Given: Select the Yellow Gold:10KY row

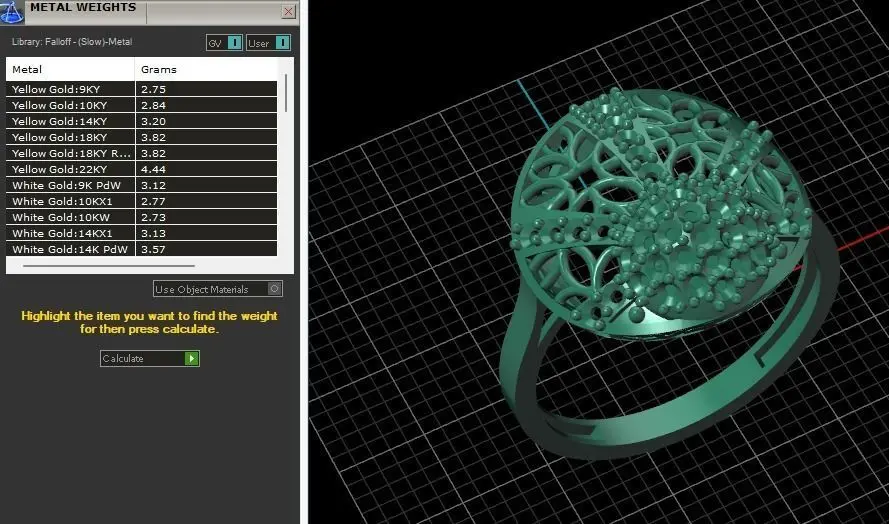Looking at the screenshot, I should tap(141, 105).
